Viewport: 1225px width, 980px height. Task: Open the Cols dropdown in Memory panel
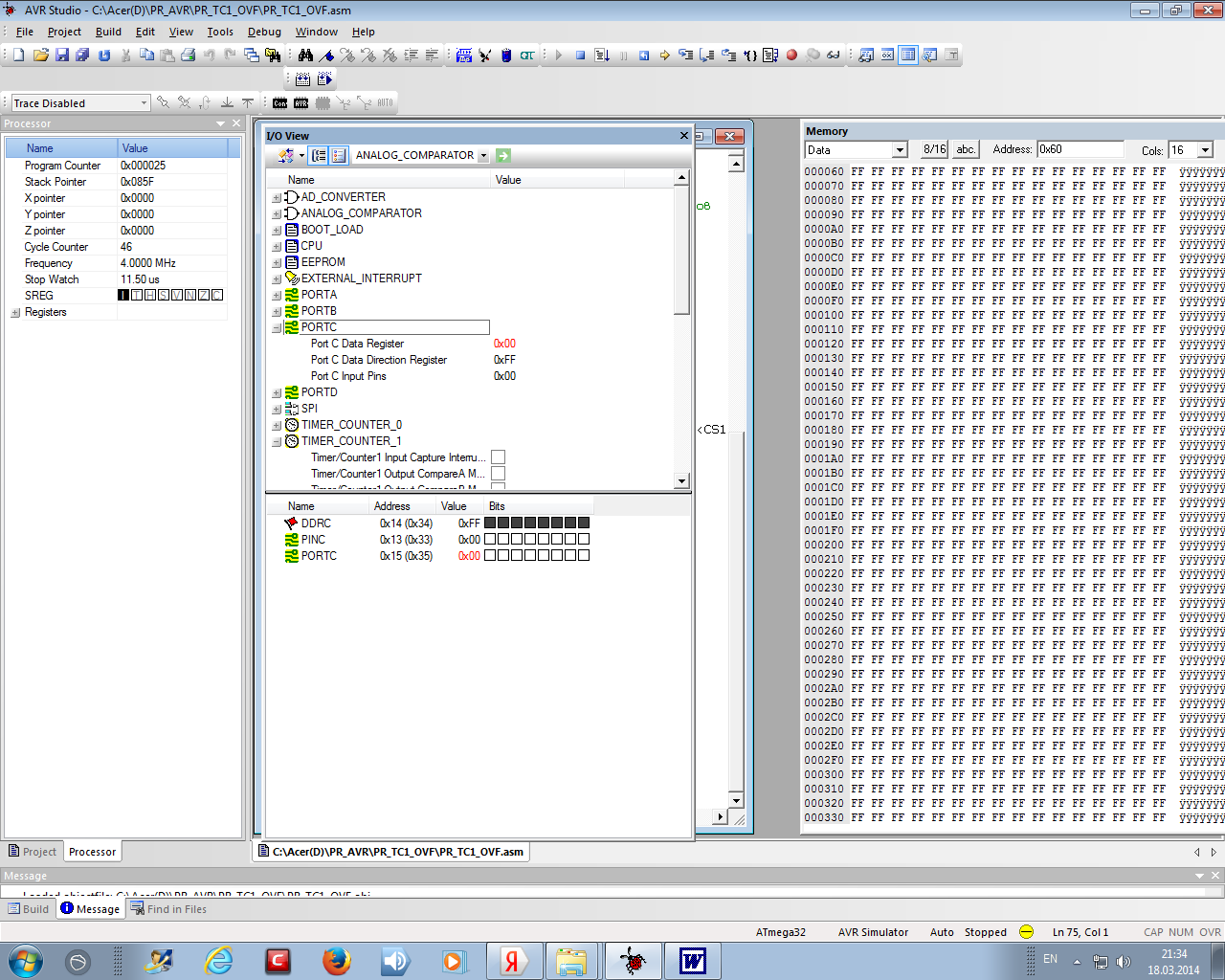(1206, 150)
